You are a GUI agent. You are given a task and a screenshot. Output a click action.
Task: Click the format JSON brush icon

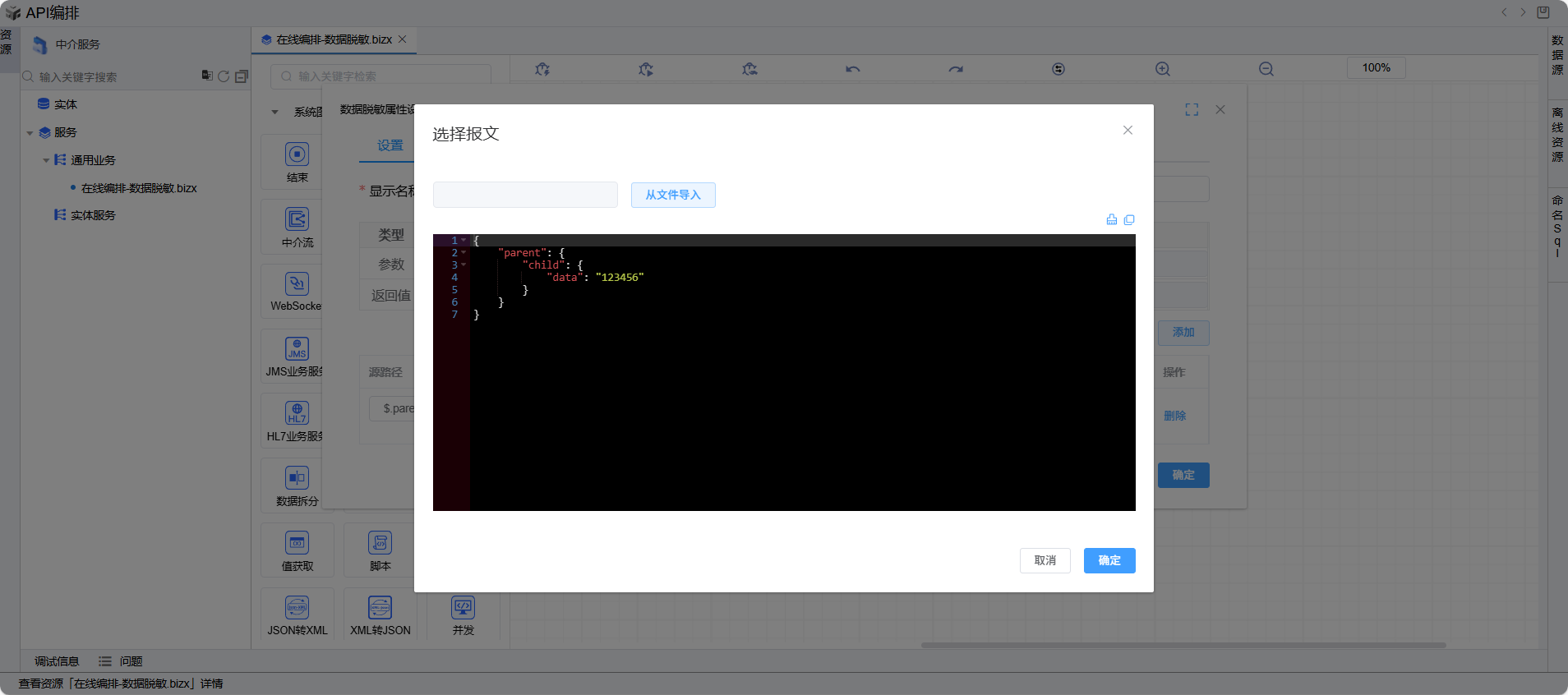1111,219
